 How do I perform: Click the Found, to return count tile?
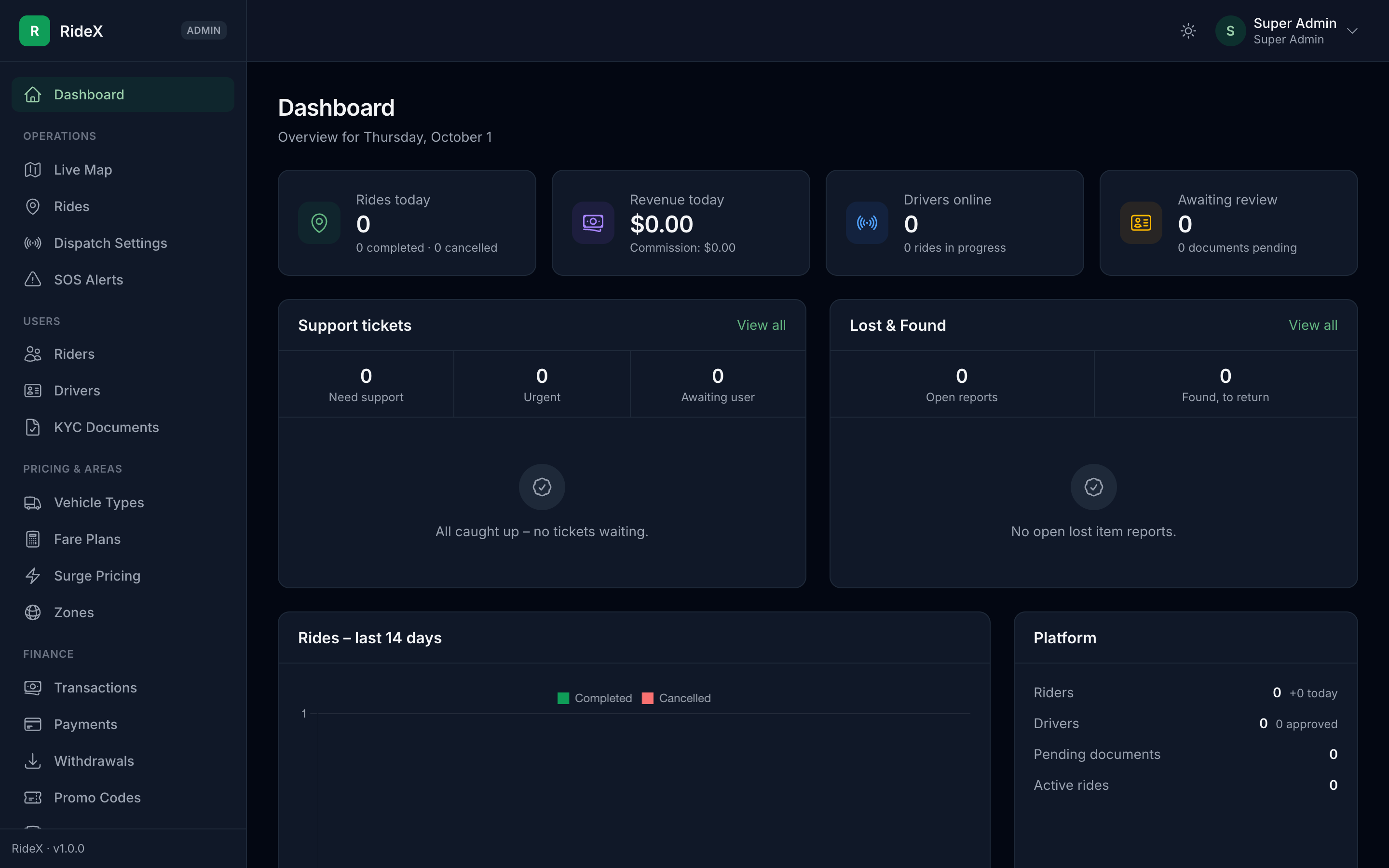(x=1226, y=384)
